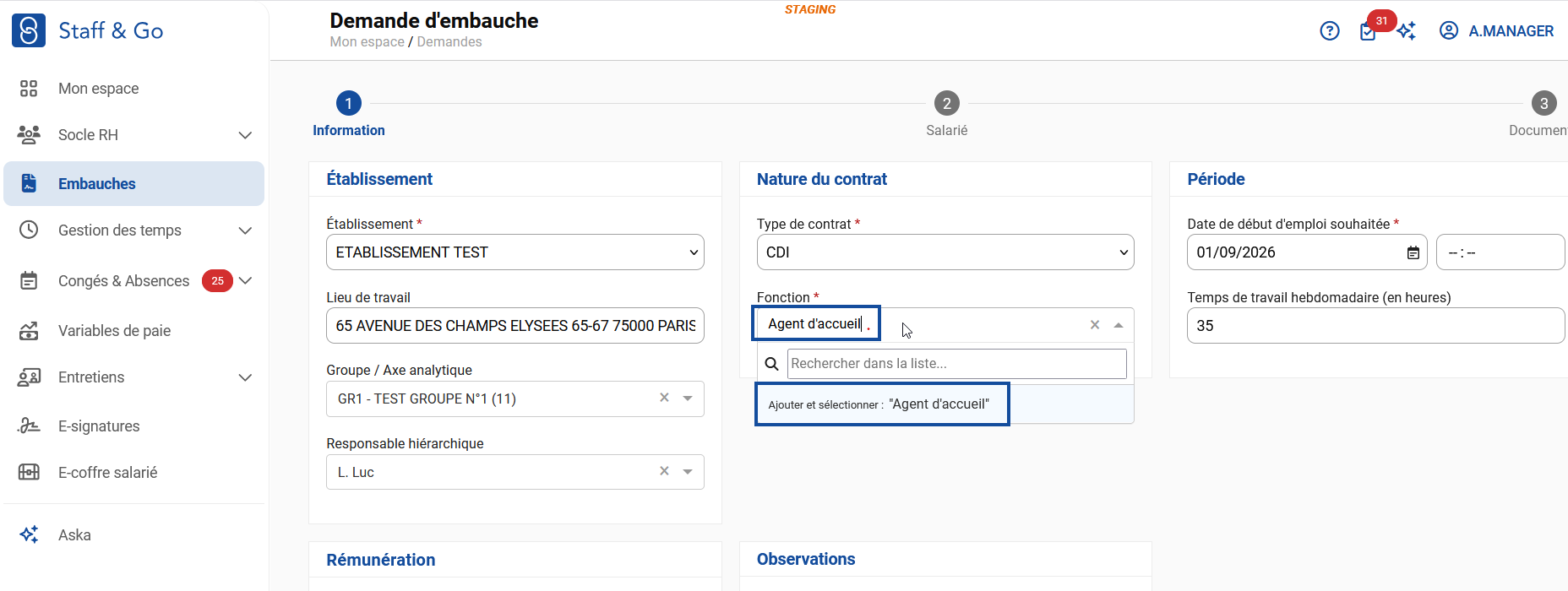Click the header sparkle AI icon
1568x591 pixels.
pos(1406,31)
